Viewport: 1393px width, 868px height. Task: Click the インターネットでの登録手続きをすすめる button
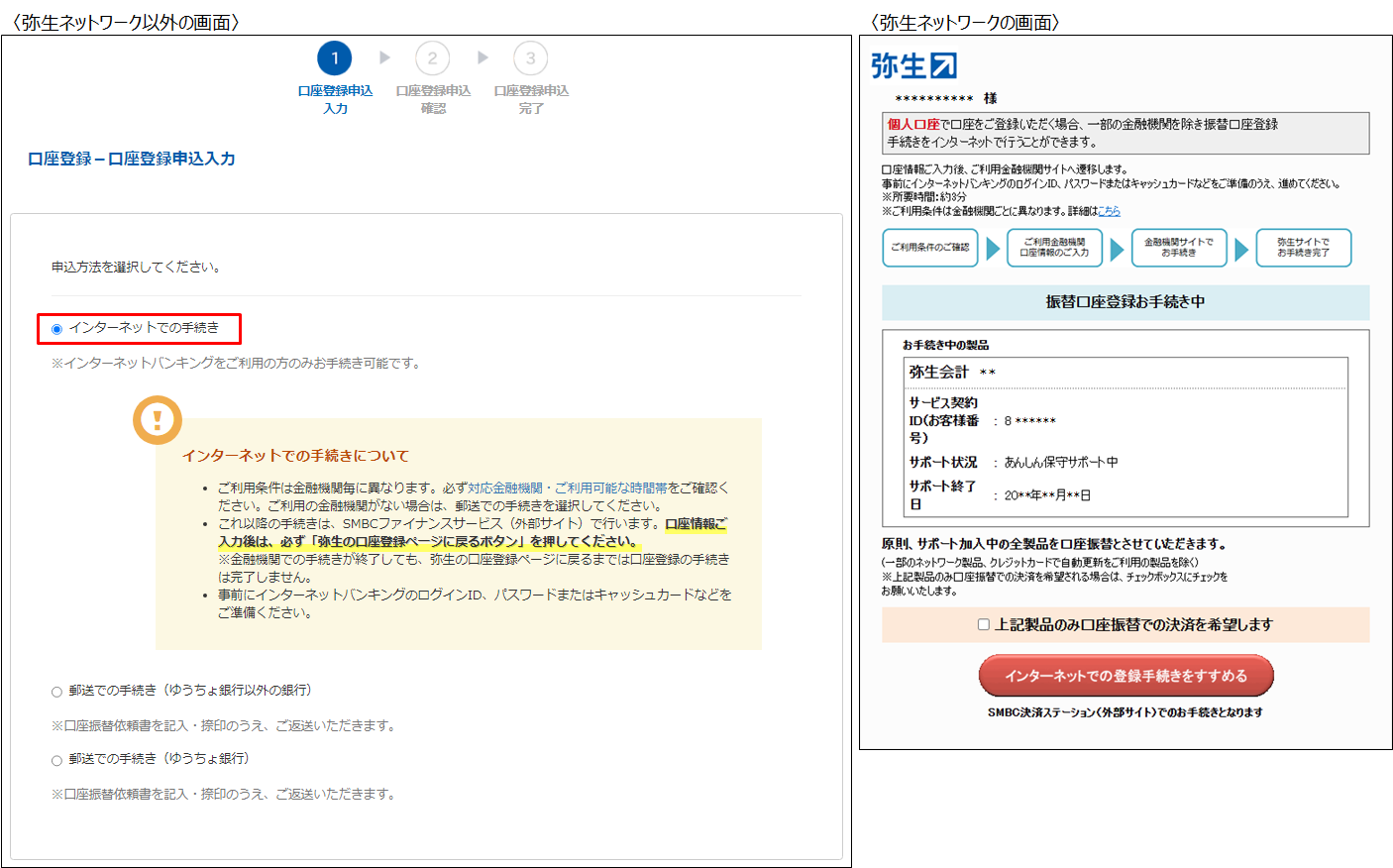click(1125, 676)
